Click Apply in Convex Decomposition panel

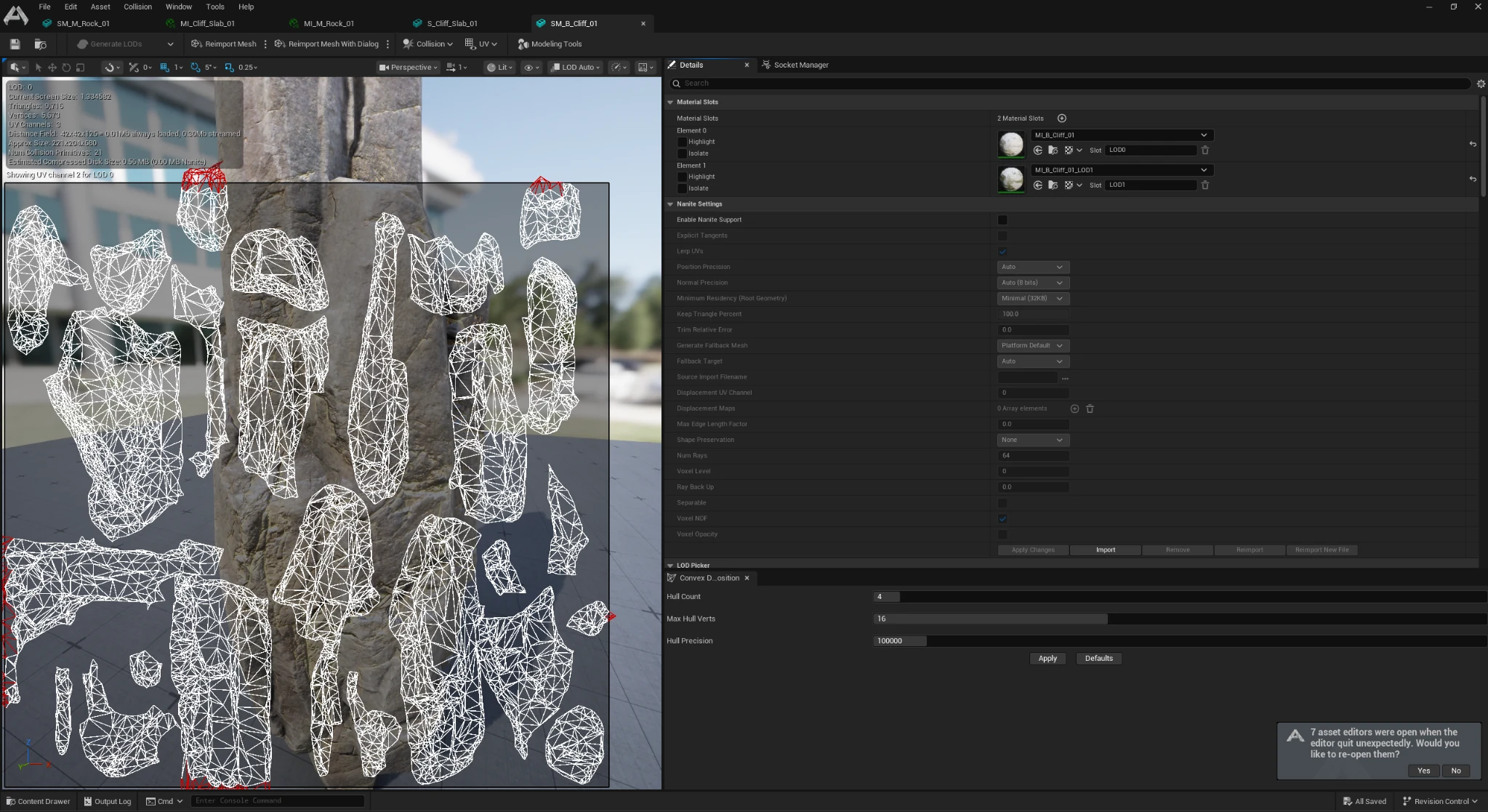(1047, 659)
